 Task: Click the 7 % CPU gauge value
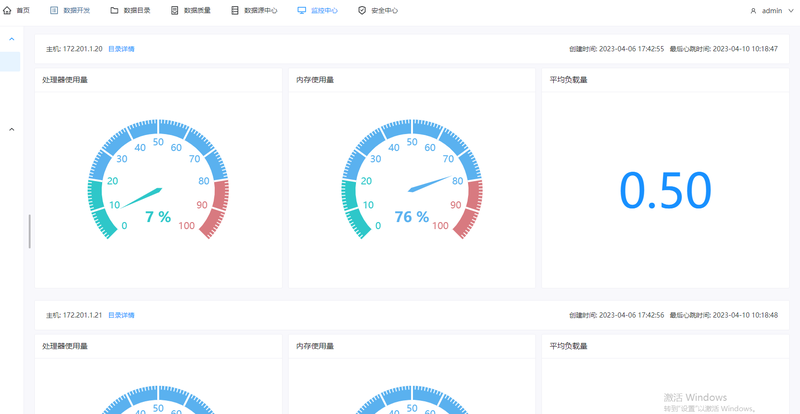coord(158,217)
